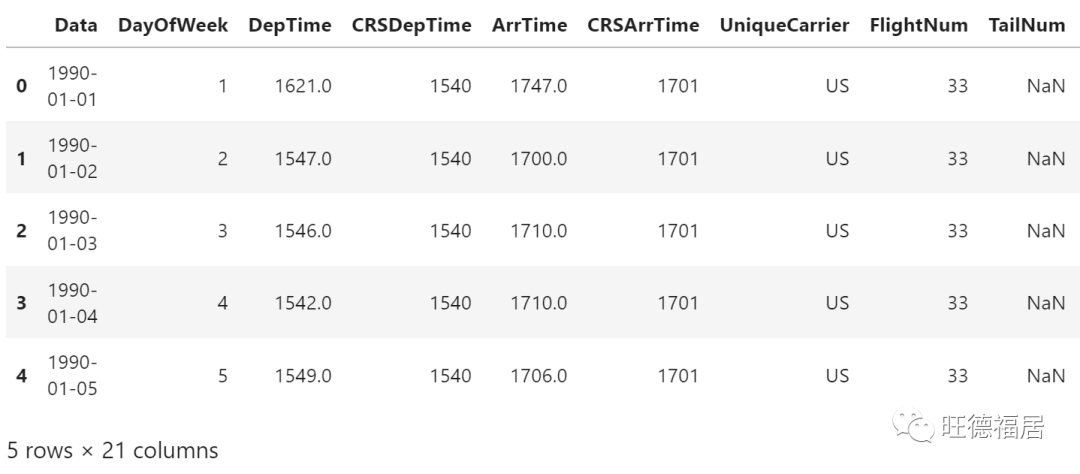The image size is (1080, 474).
Task: Click the UniqueCarrier column header
Action: click(x=784, y=26)
